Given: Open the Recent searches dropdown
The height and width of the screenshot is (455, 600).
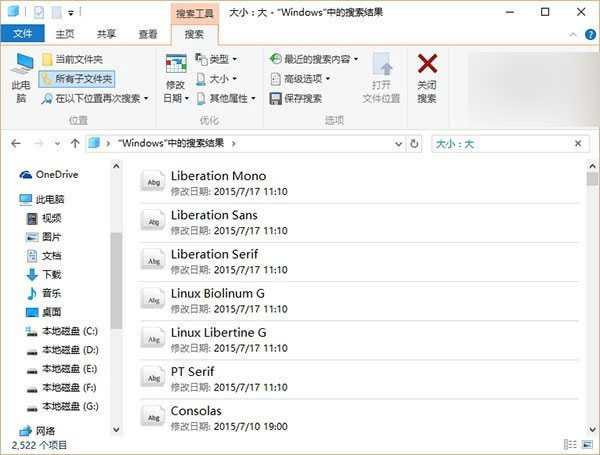Looking at the screenshot, I should coord(314,59).
